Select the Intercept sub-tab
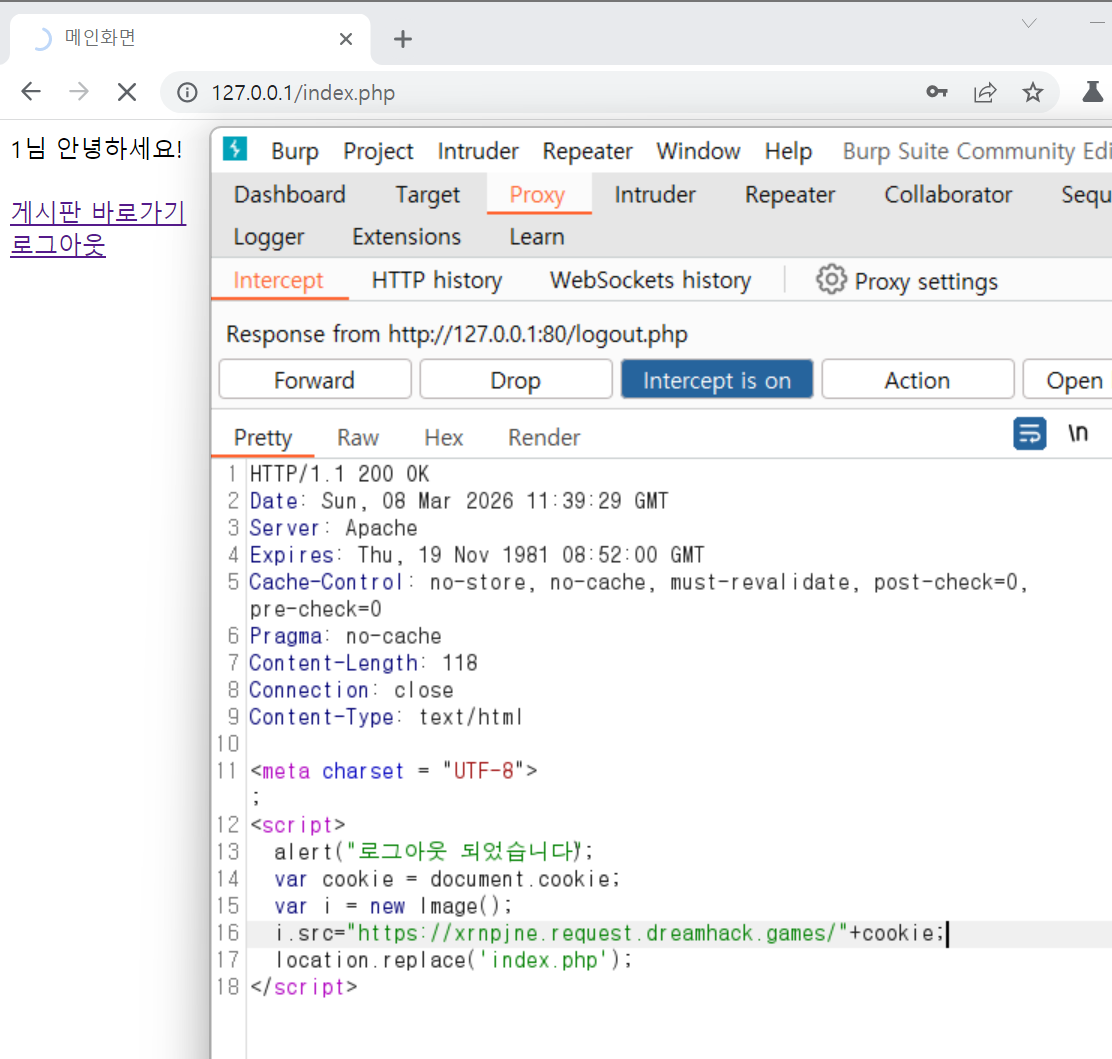Image resolution: width=1112 pixels, height=1059 pixels. (278, 280)
